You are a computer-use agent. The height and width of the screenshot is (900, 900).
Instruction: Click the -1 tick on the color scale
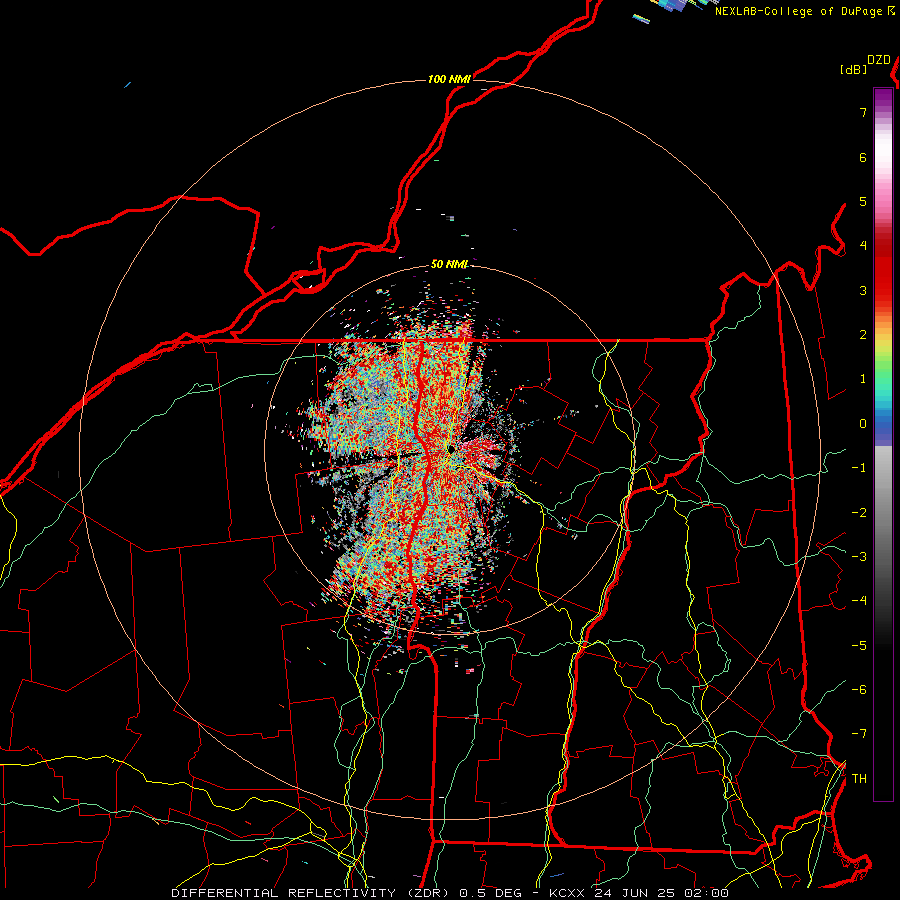point(859,468)
